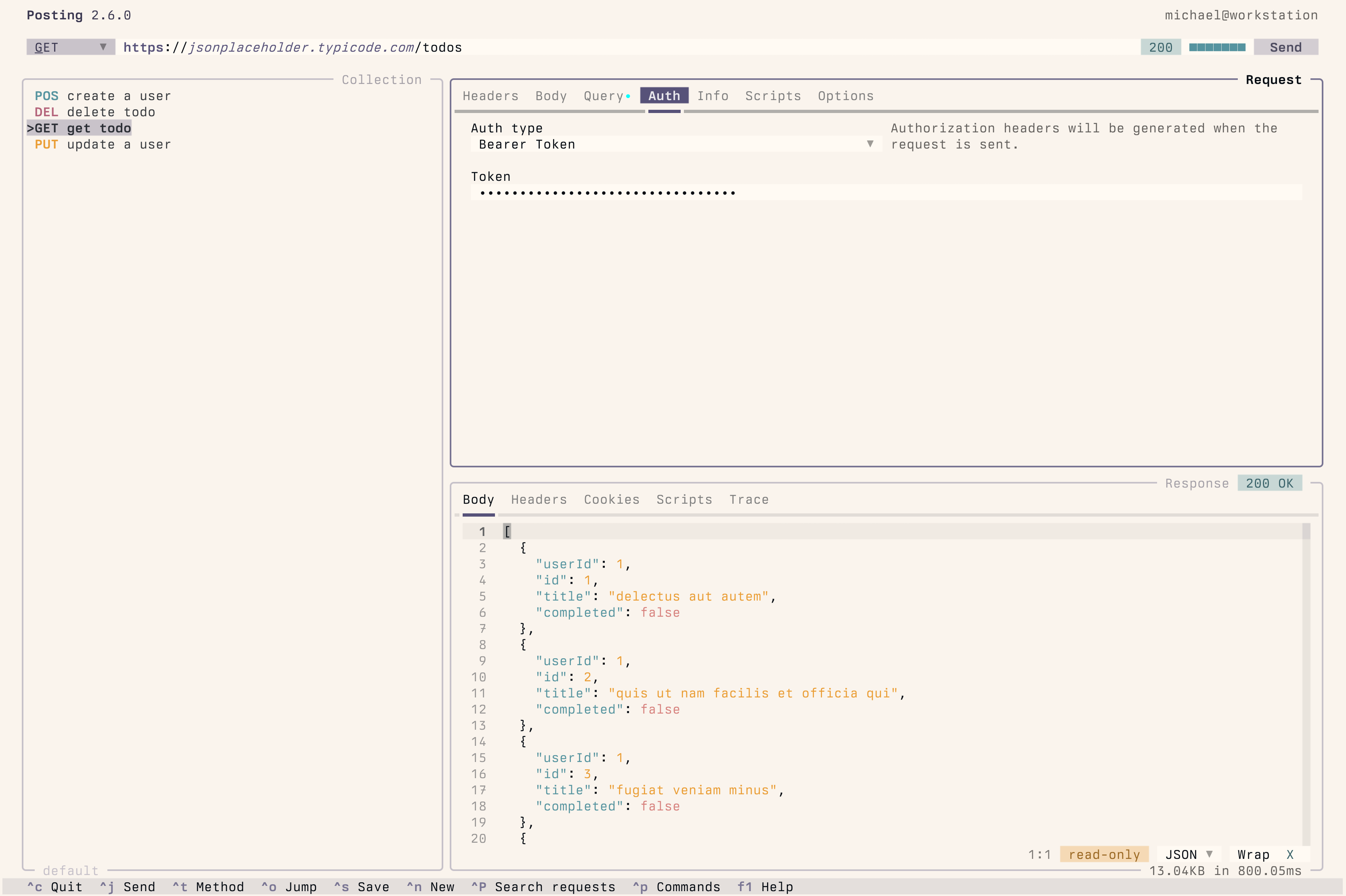1346x896 pixels.
Task: Select the 'create a user' POST request
Action: point(103,96)
